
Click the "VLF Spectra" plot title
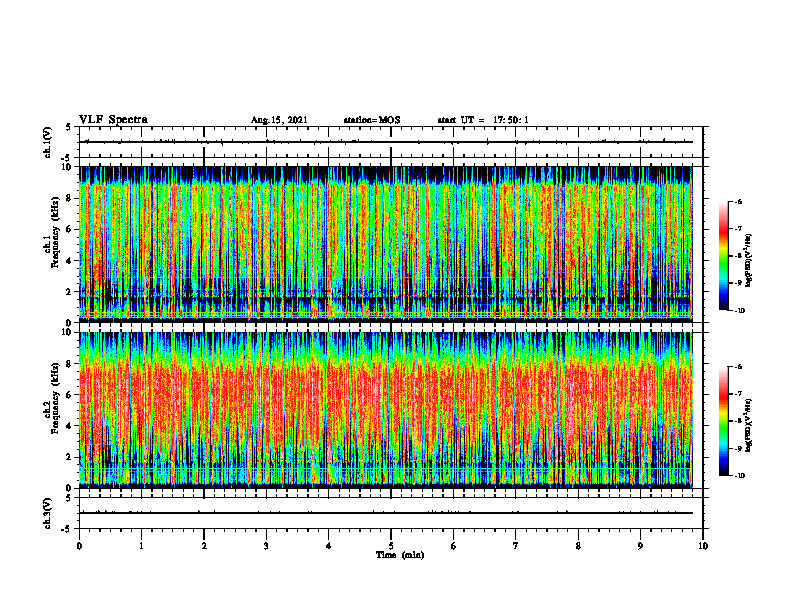113,119
